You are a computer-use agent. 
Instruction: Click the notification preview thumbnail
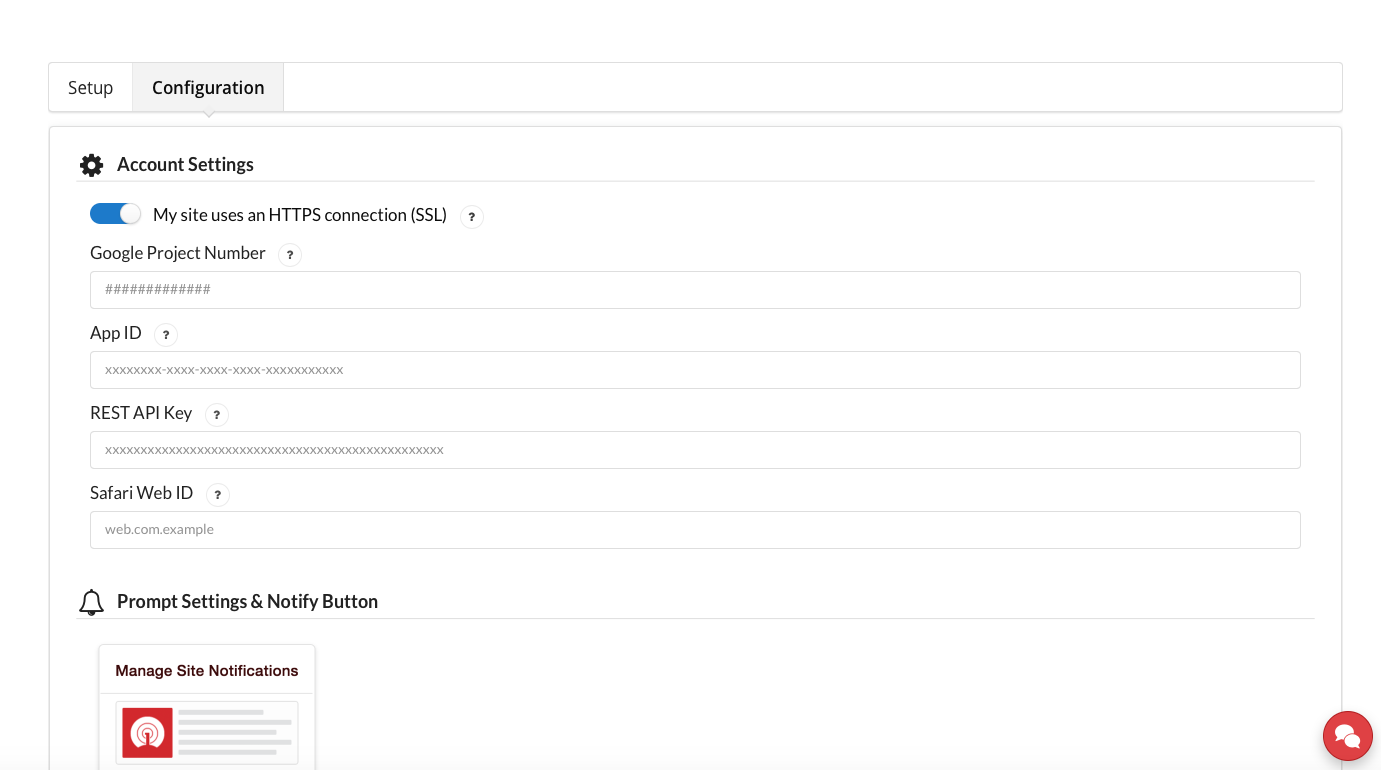tap(206, 732)
